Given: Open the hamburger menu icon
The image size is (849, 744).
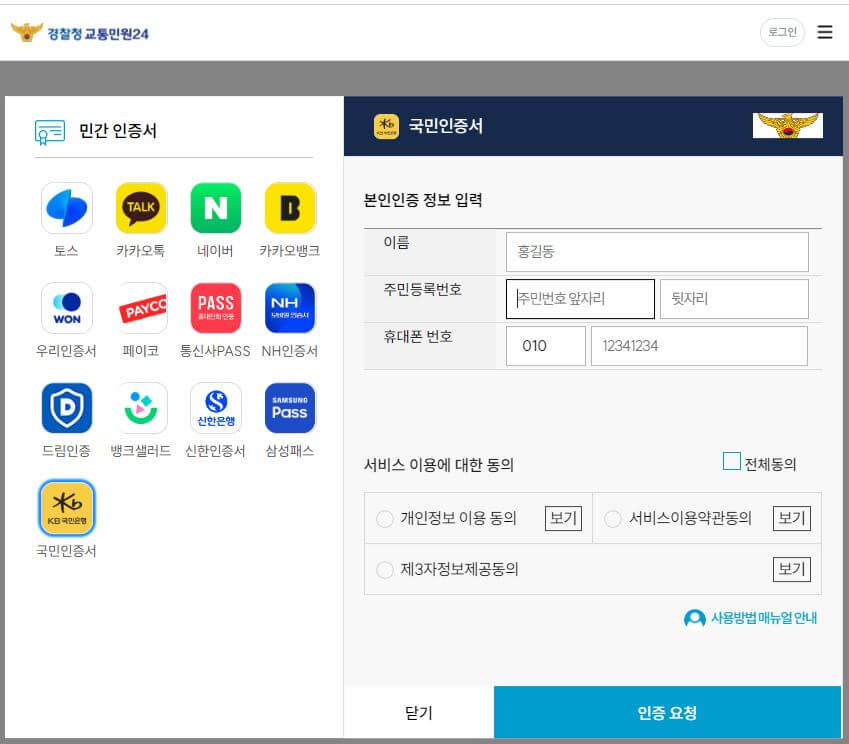Looking at the screenshot, I should coord(824,32).
